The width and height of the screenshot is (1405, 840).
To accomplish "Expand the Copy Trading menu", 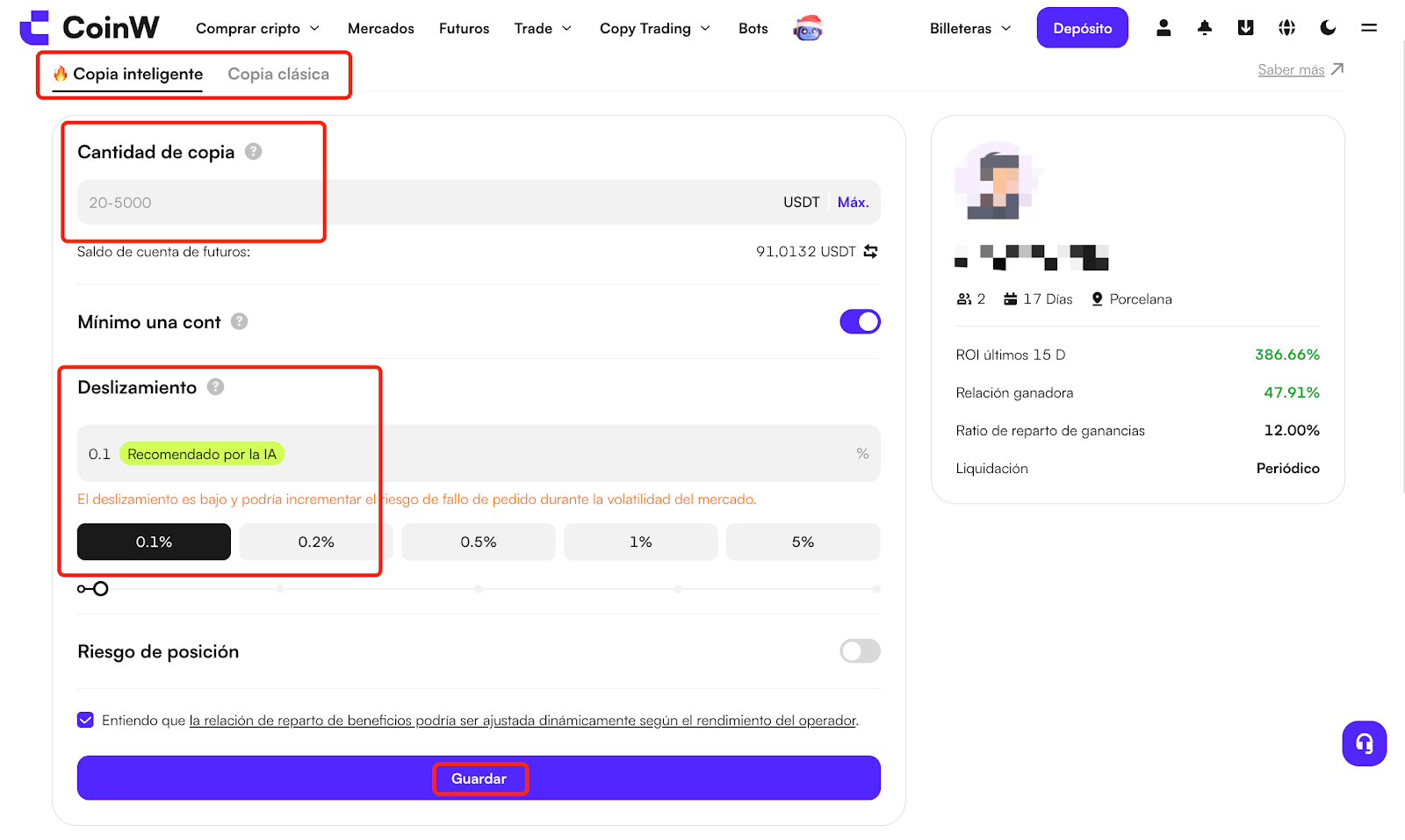I will point(654,29).
